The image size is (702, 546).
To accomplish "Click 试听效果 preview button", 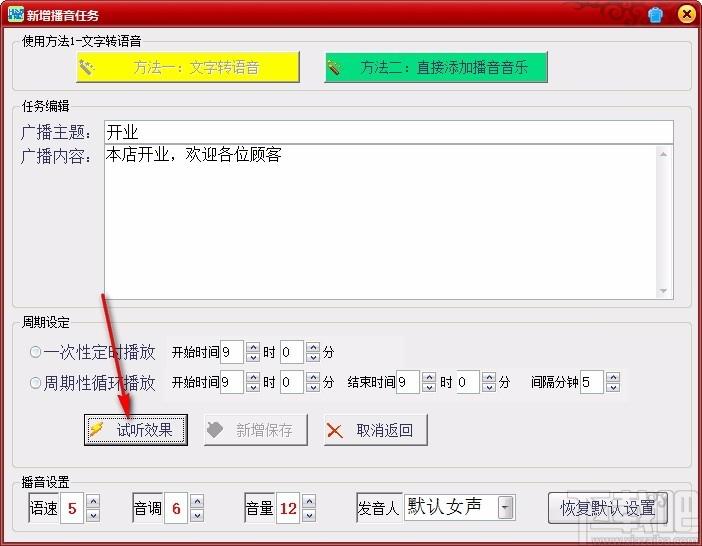I will point(136,430).
